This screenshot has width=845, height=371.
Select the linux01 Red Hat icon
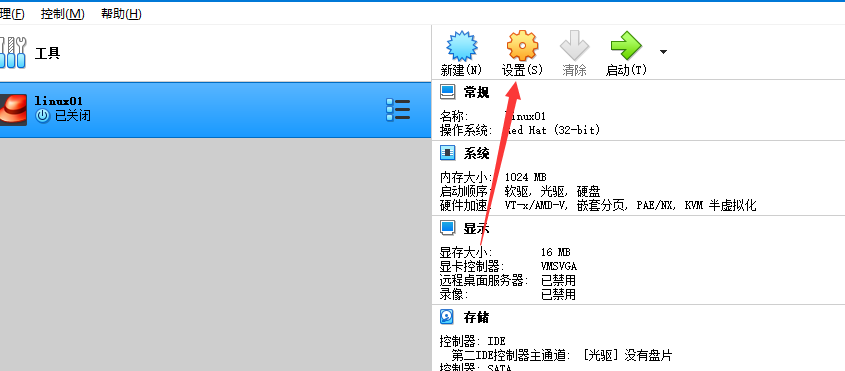coord(13,109)
